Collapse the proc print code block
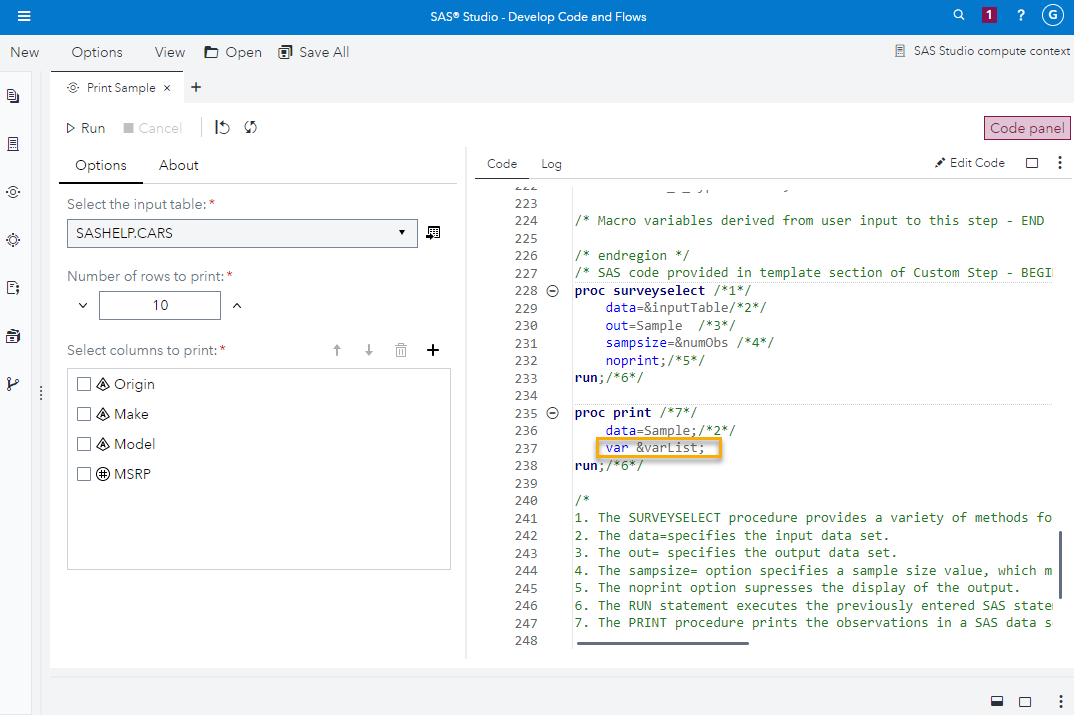1074x715 pixels. click(x=553, y=412)
